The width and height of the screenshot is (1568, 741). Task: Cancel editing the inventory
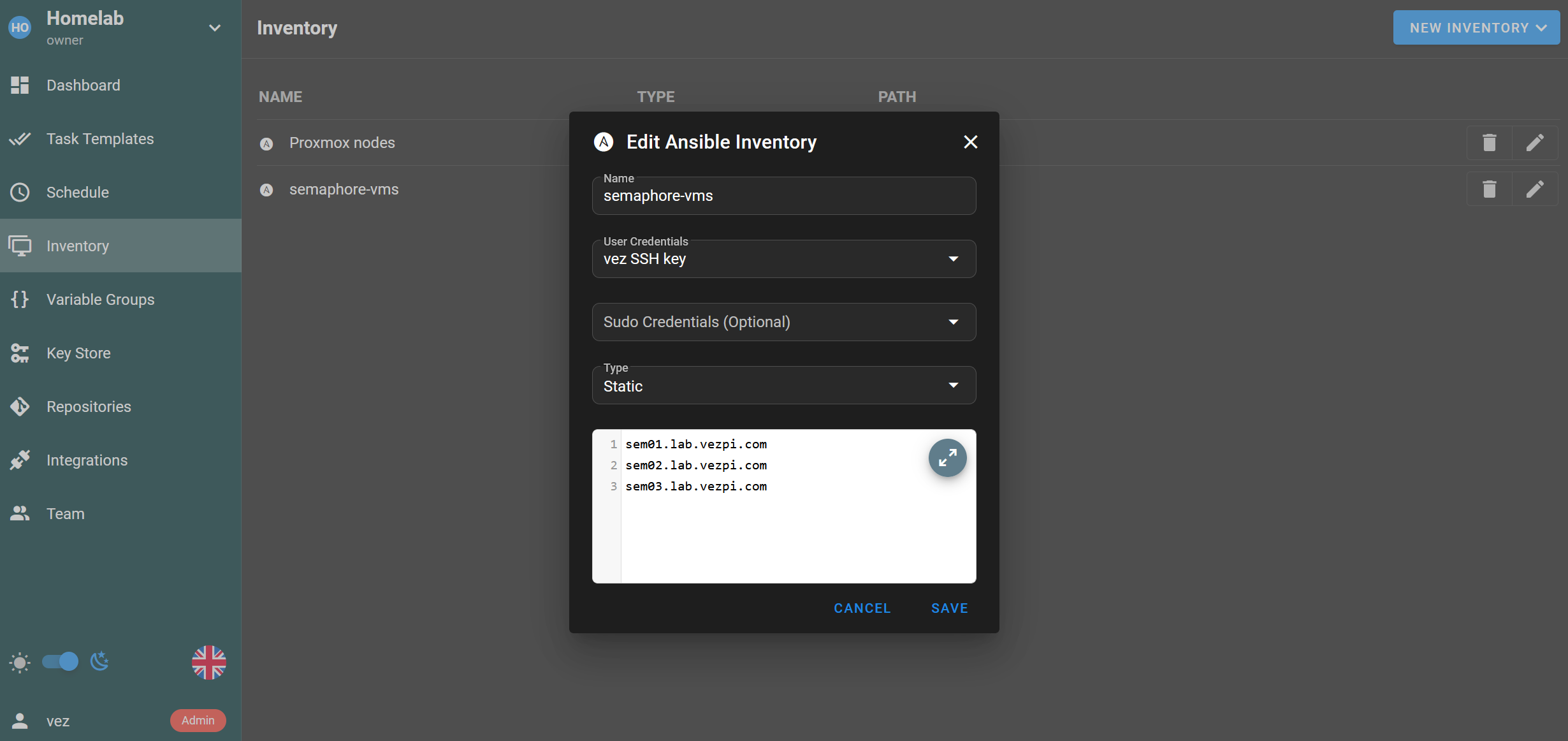click(862, 608)
